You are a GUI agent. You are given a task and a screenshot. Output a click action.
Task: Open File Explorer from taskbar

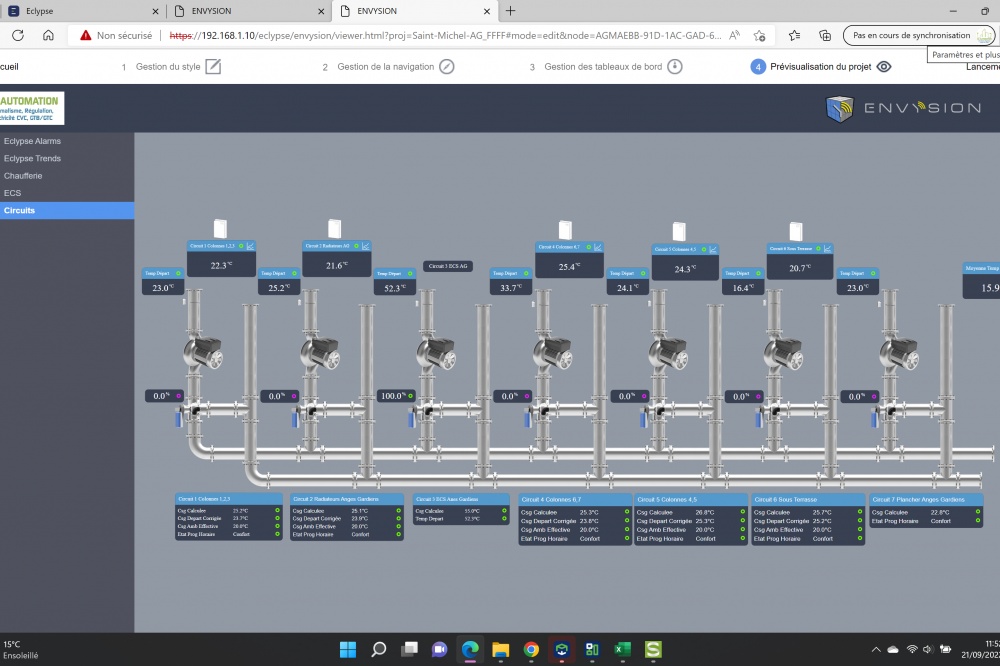tap(501, 649)
